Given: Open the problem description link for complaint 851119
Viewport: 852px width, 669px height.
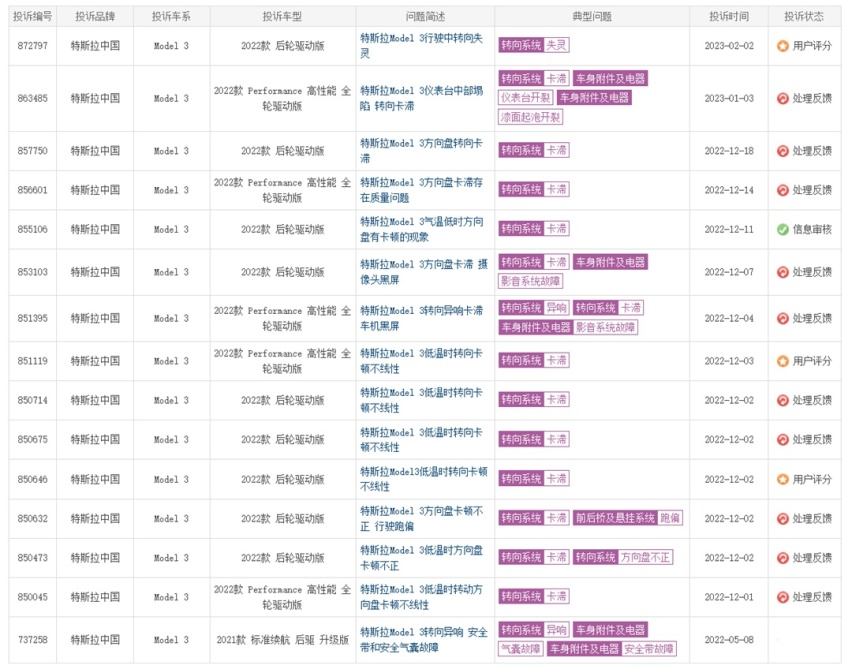Looking at the screenshot, I should point(421,361).
